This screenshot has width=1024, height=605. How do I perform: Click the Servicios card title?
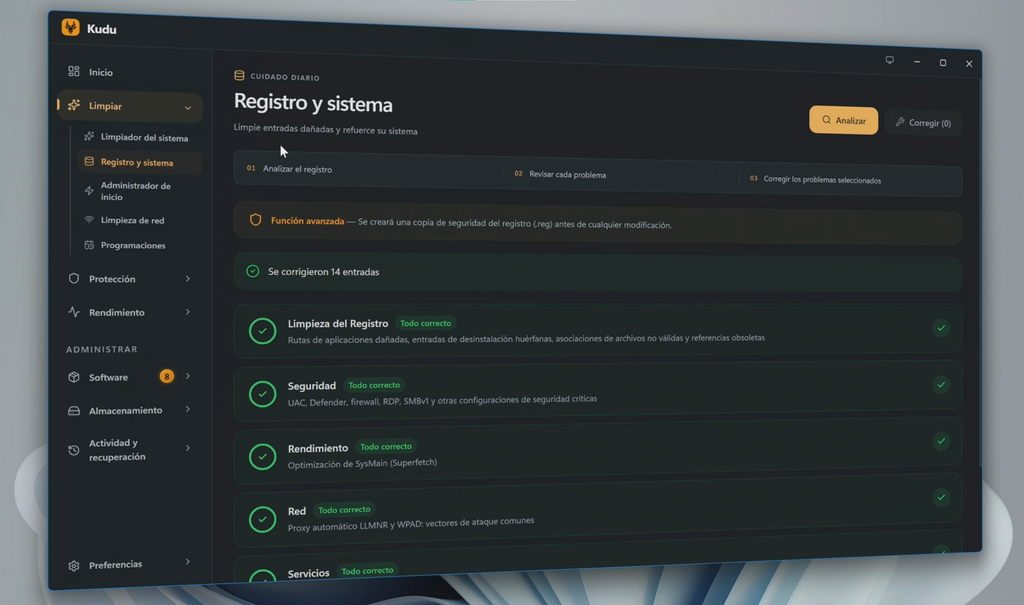tap(308, 573)
